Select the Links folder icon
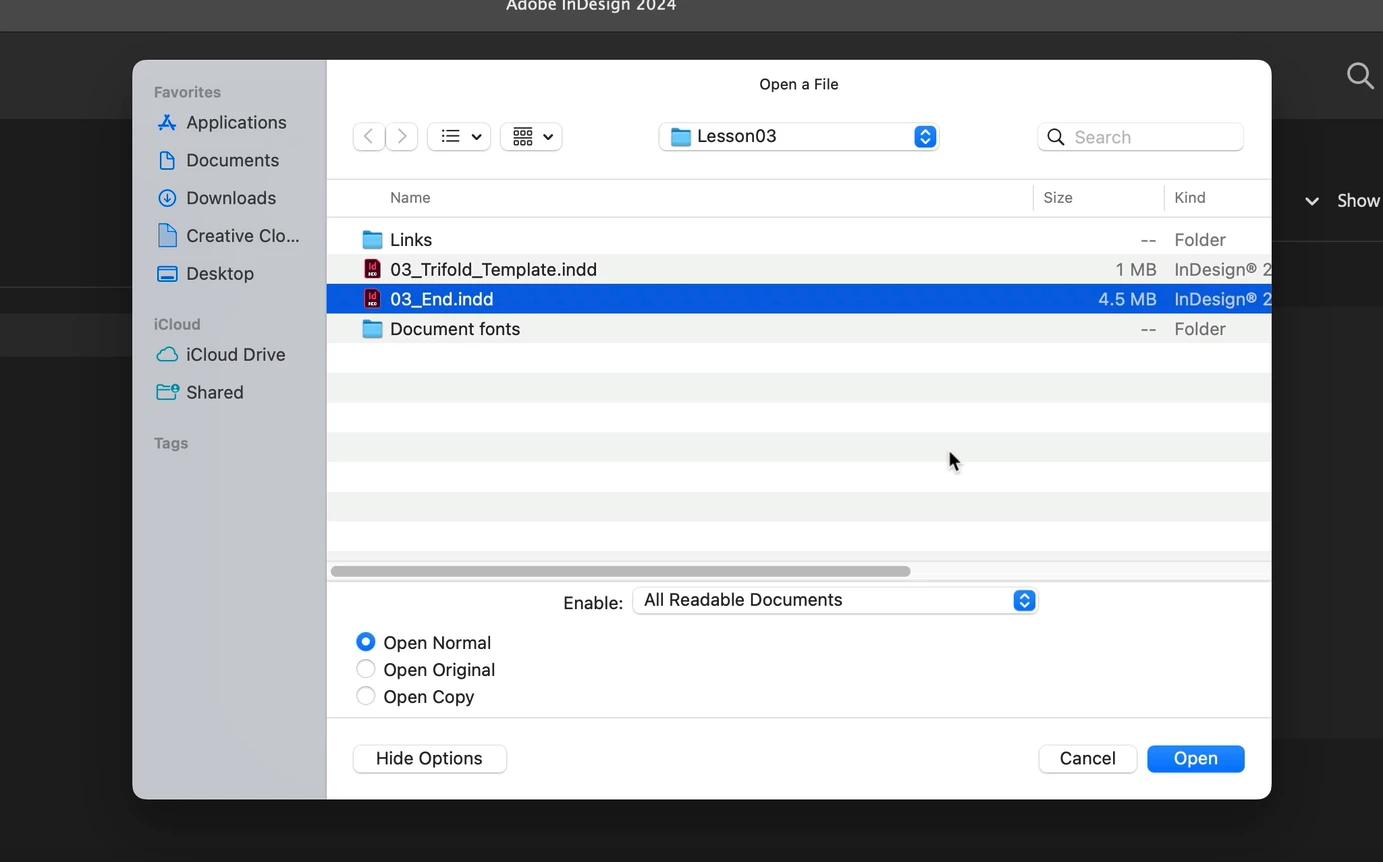 pyautogui.click(x=372, y=240)
